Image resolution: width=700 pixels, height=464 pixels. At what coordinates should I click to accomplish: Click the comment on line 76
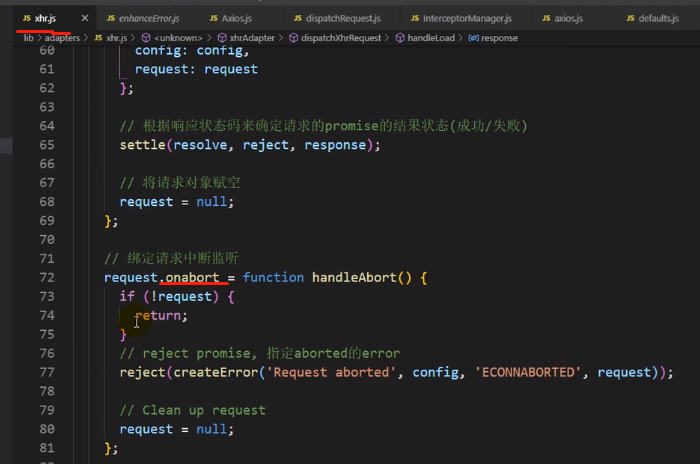pyautogui.click(x=260, y=354)
